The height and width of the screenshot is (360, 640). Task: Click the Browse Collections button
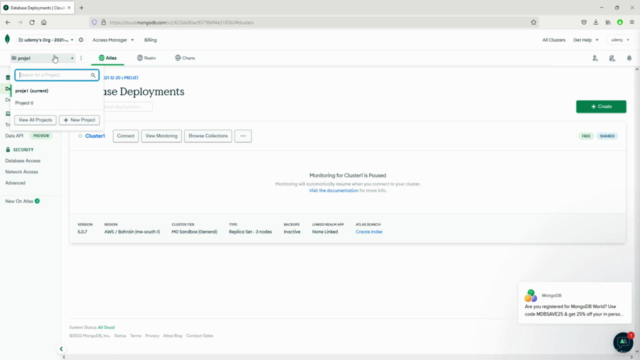[x=208, y=136]
